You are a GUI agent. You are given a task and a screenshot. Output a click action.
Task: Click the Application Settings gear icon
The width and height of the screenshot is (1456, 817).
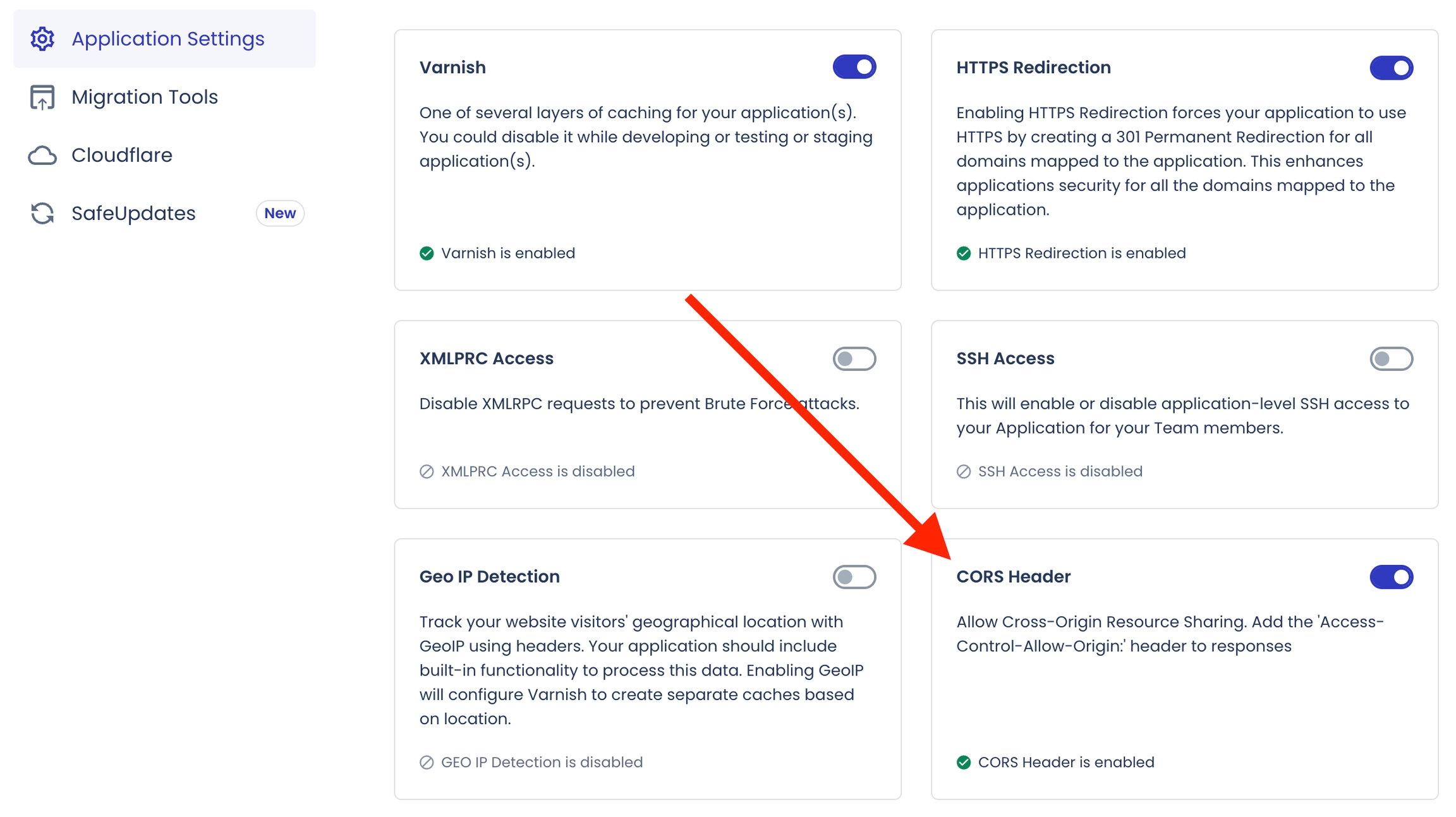point(42,39)
